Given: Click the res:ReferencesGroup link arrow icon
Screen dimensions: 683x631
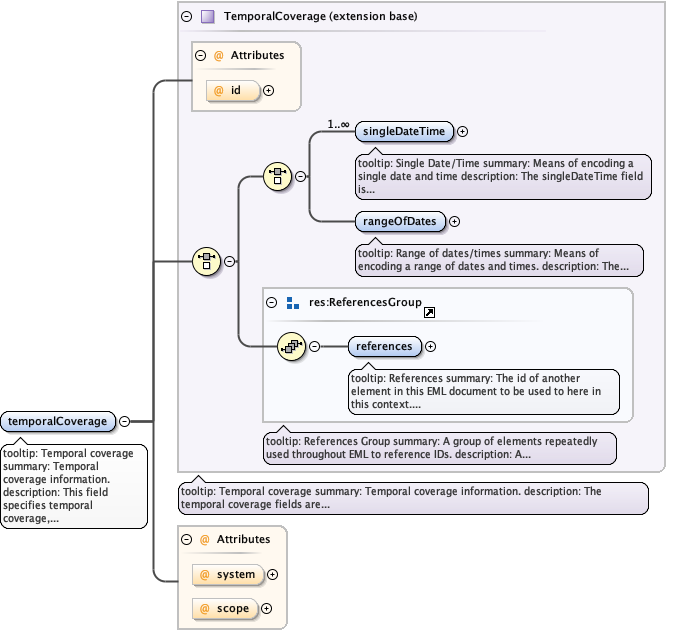Looking at the screenshot, I should coord(429,313).
